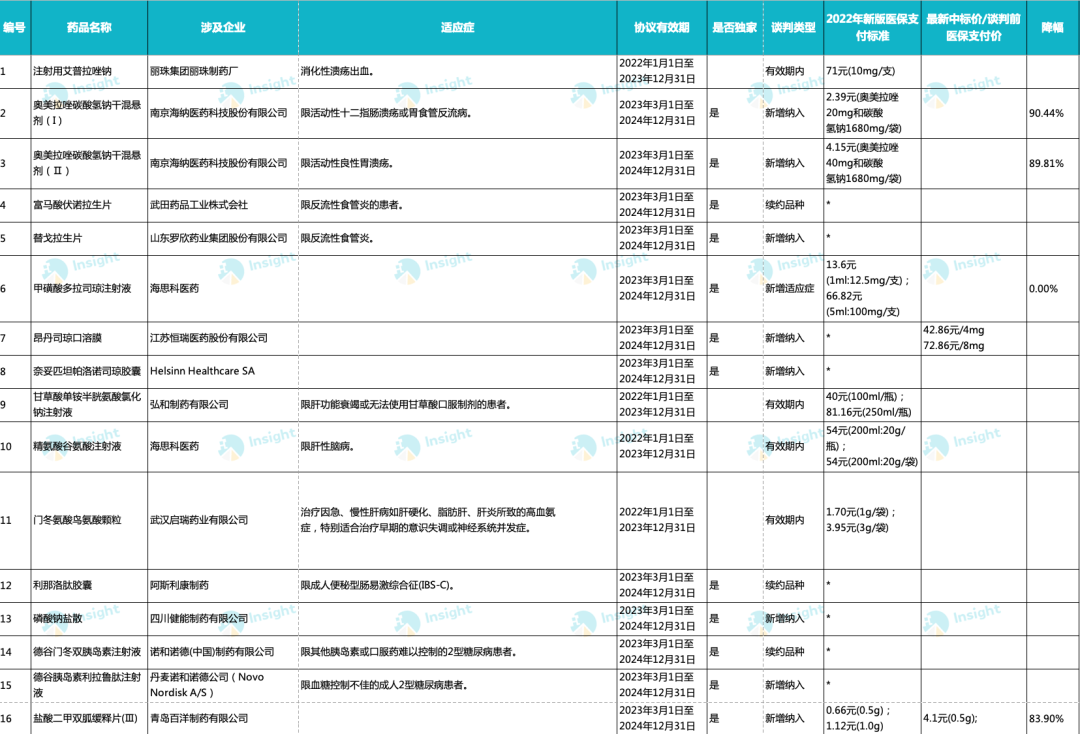Select the reduction value '83.90%'
Image resolution: width=1080 pixels, height=734 pixels.
pyautogui.click(x=1046, y=718)
